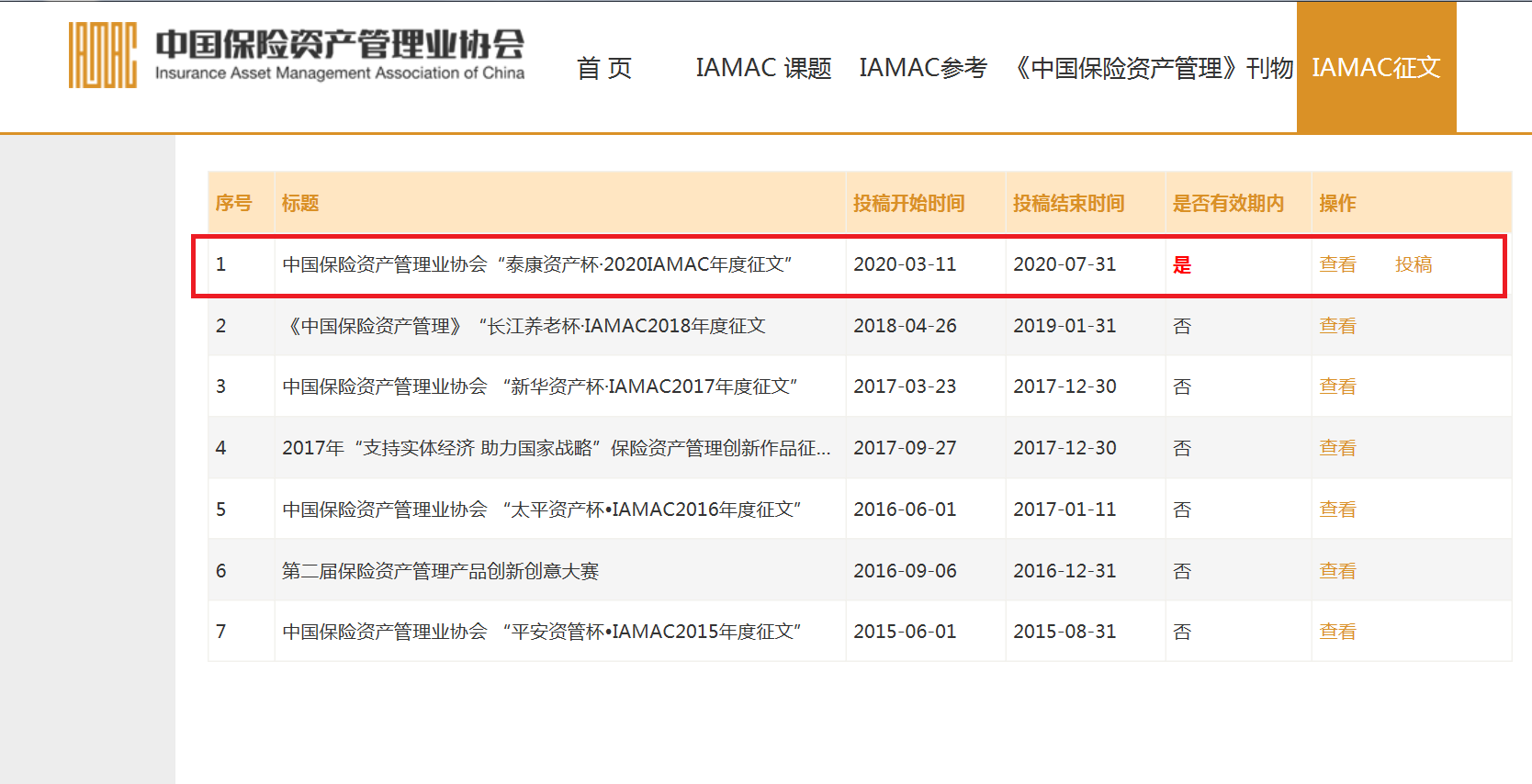Click the IAMAC association logo
Image resolution: width=1532 pixels, height=784 pixels.
[296, 55]
